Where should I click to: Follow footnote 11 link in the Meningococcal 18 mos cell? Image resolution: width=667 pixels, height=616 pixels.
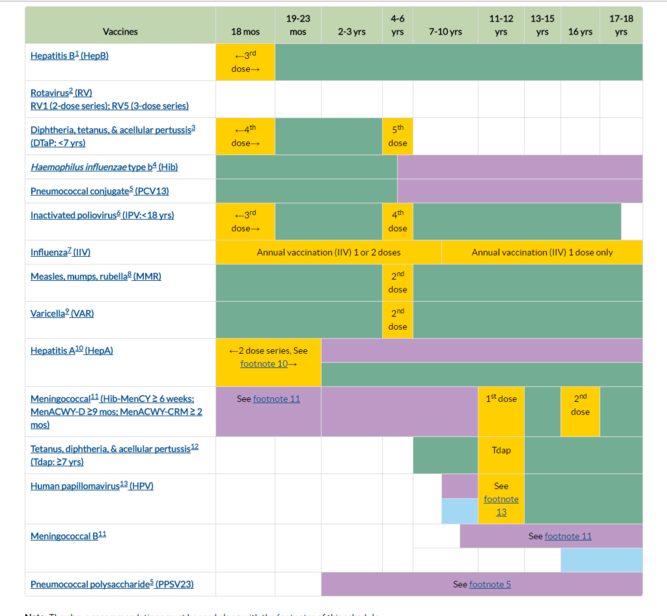[276, 399]
